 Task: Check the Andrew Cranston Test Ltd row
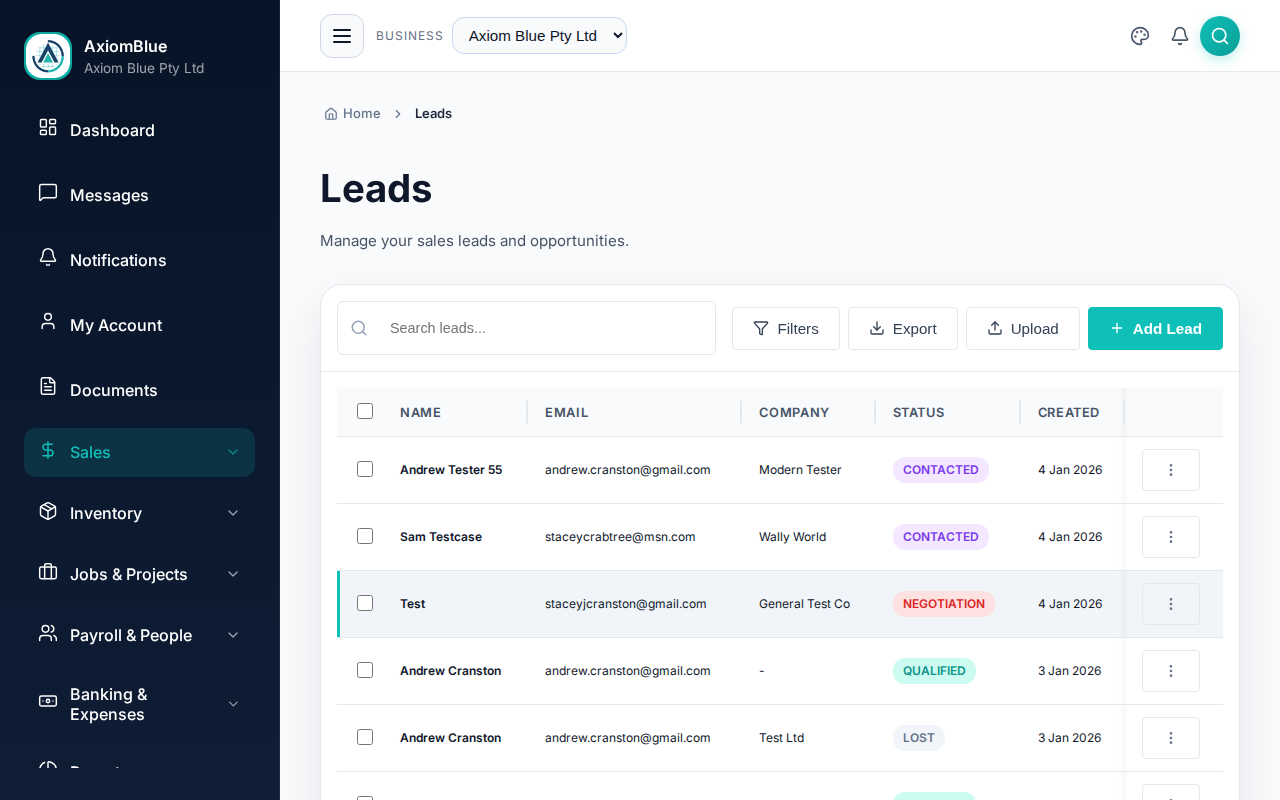tap(365, 737)
